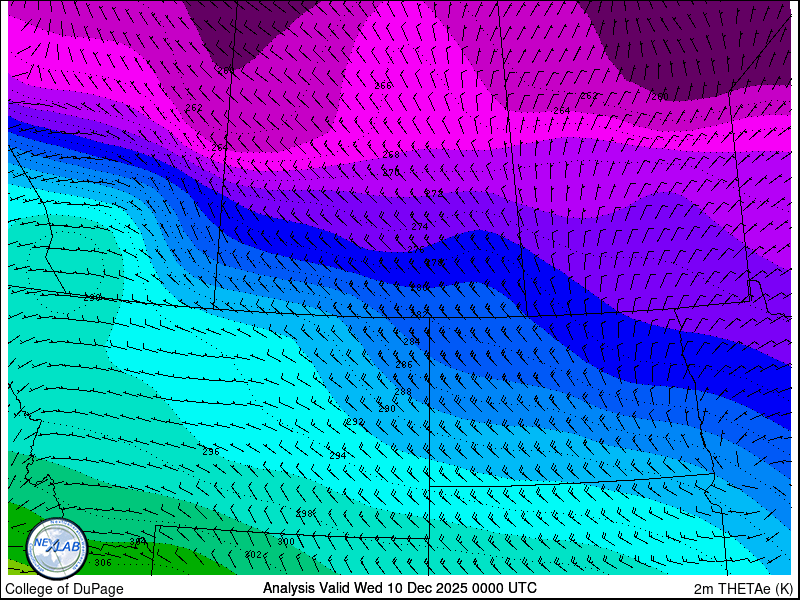
Task: Select the 276 contour label
Action: click(416, 249)
